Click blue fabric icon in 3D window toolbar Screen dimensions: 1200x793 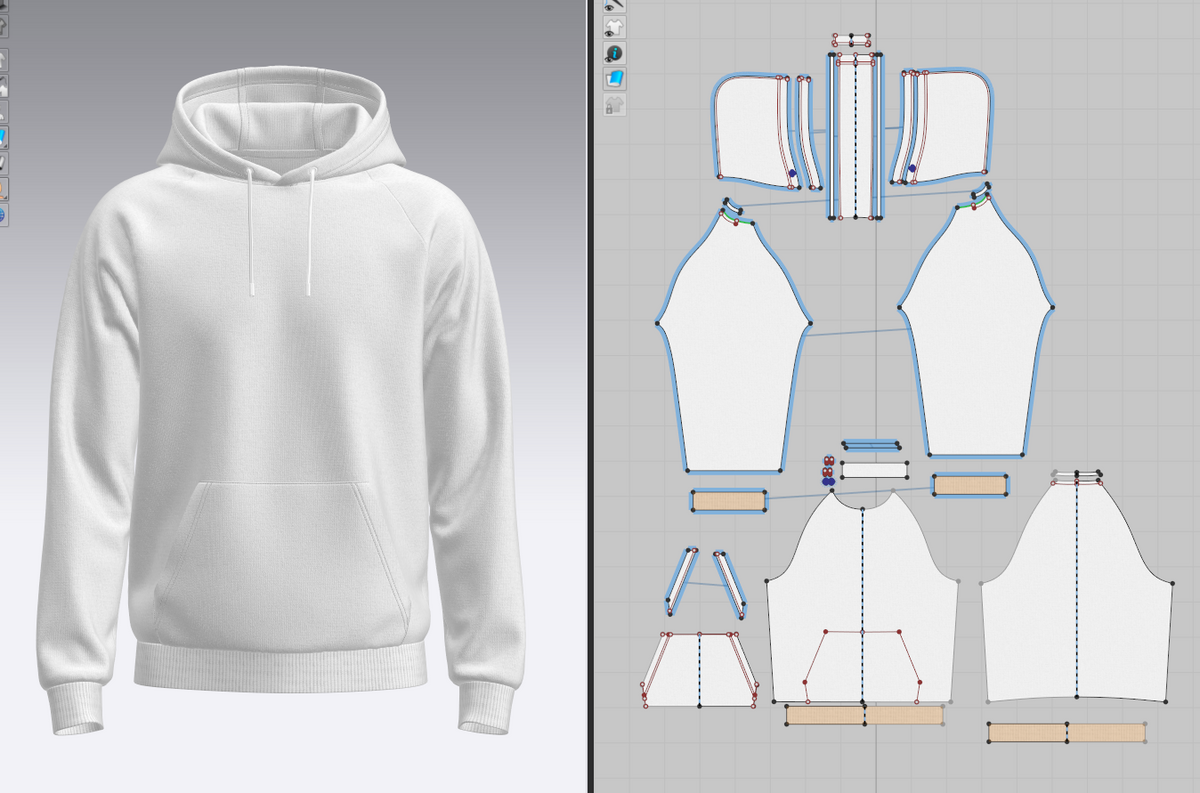coord(3,137)
